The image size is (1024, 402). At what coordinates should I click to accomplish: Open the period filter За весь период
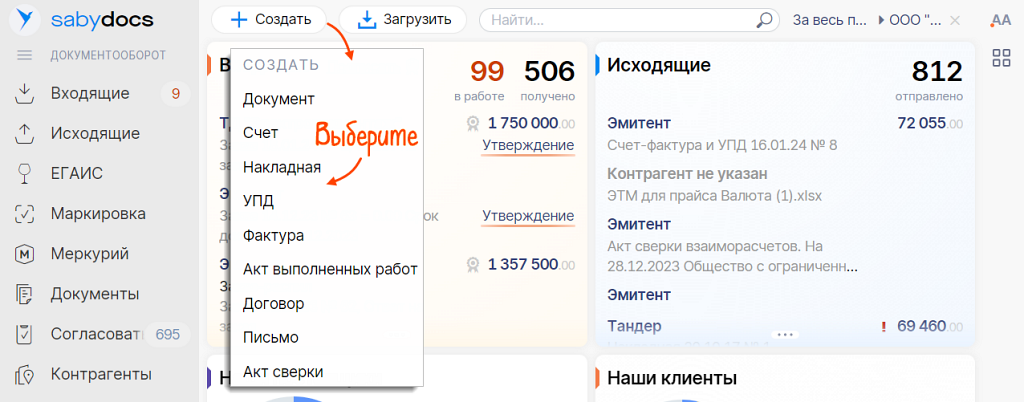pos(828,20)
